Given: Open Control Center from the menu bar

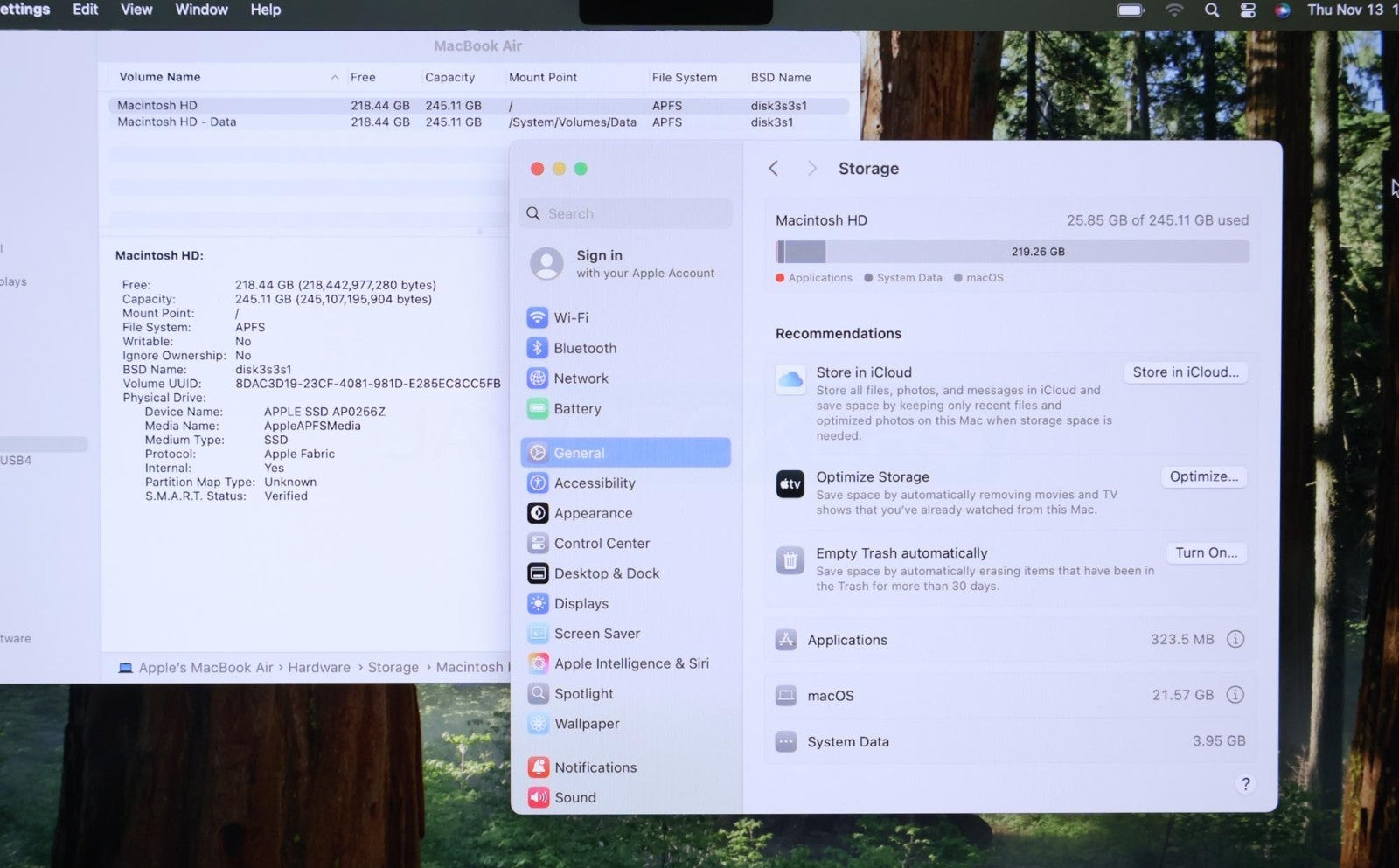Looking at the screenshot, I should tap(1248, 10).
